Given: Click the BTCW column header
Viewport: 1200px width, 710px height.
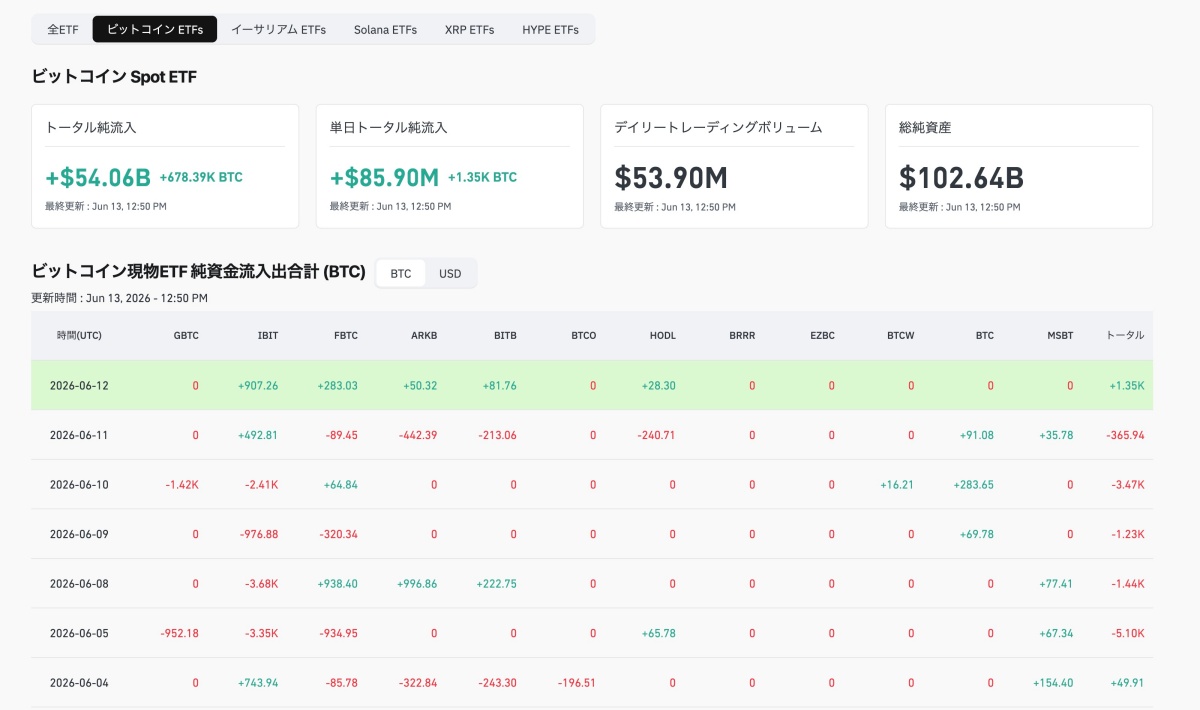Looking at the screenshot, I should pyautogui.click(x=900, y=335).
